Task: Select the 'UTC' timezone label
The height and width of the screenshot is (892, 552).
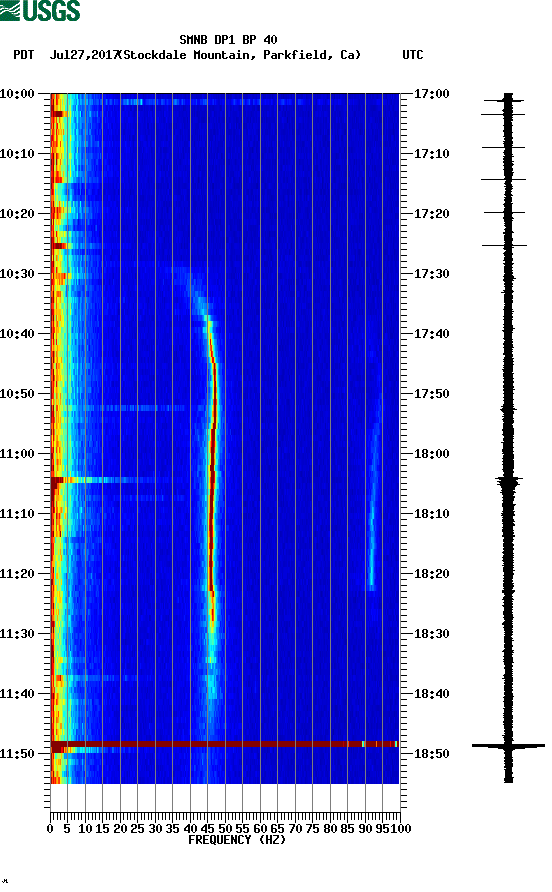Action: pos(413,55)
